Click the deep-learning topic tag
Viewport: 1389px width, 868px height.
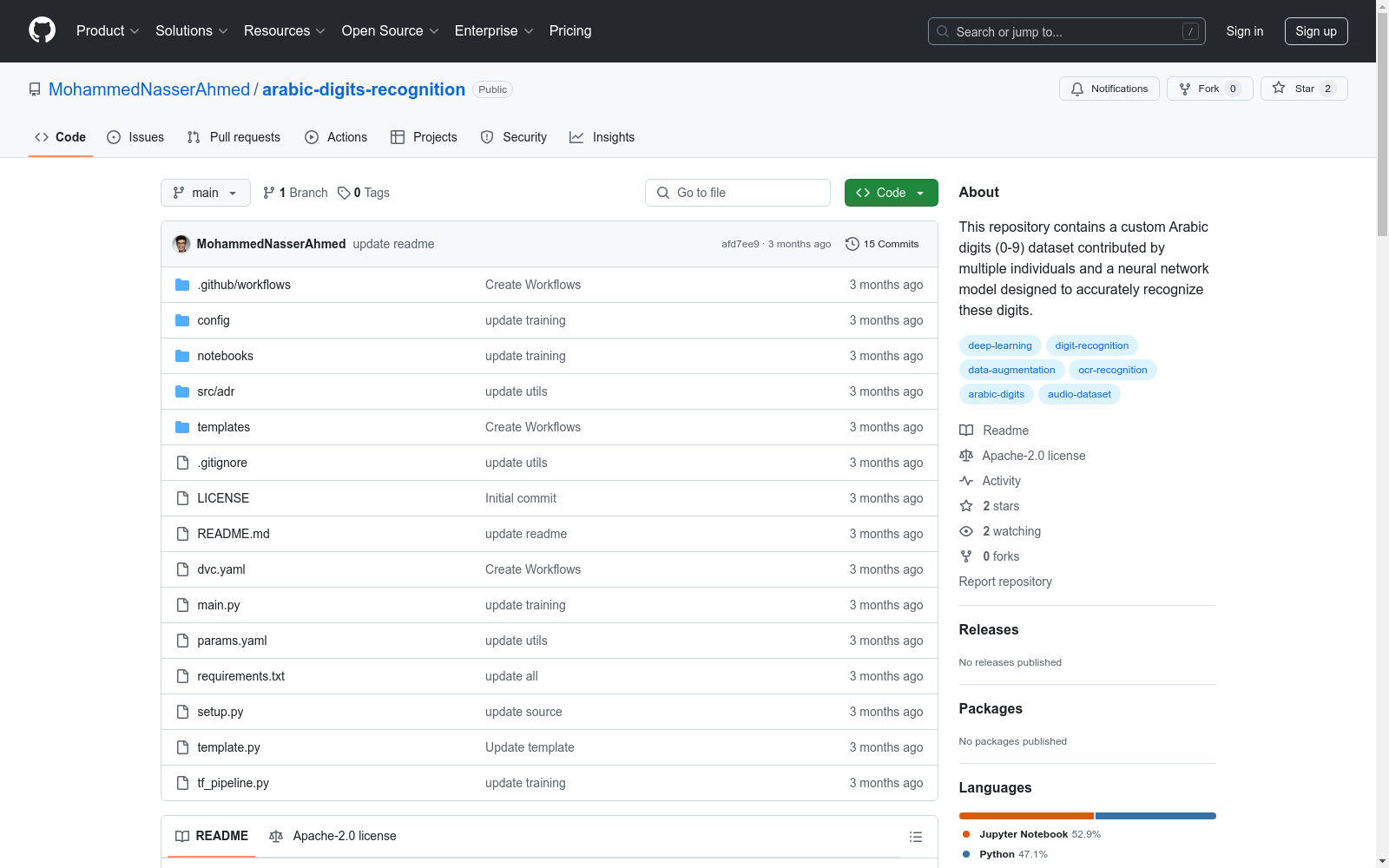click(x=1000, y=345)
